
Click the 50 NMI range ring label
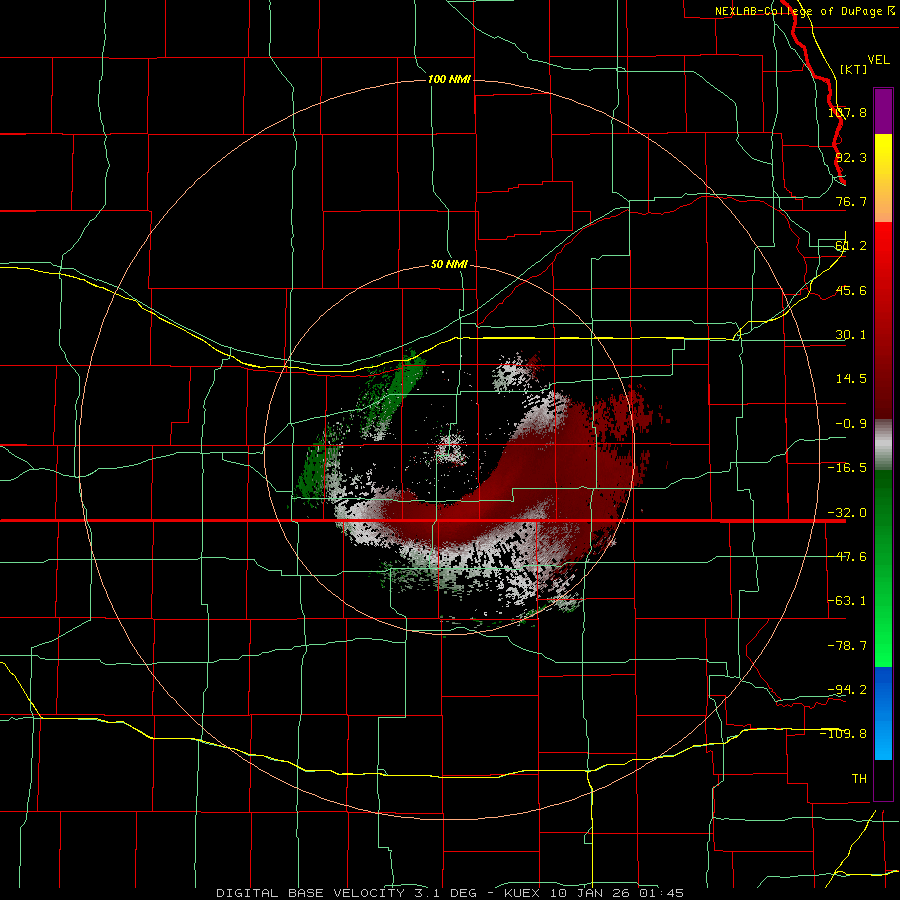click(x=449, y=265)
